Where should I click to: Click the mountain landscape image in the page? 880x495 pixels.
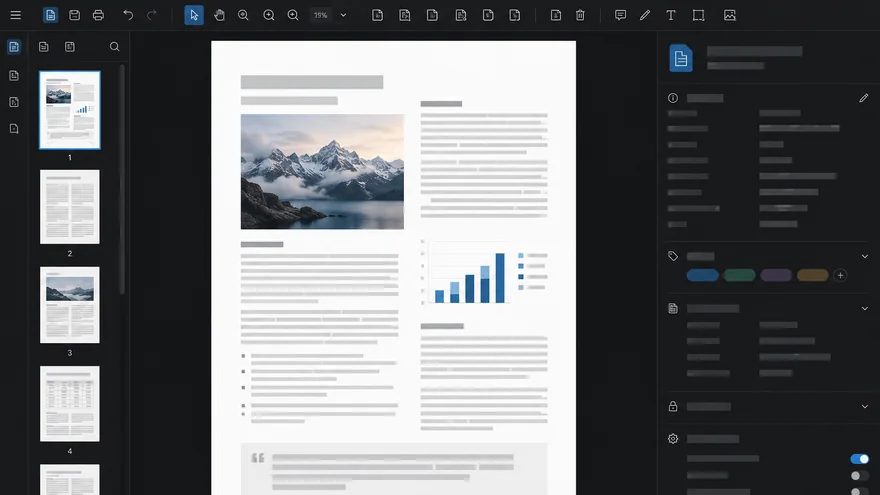pyautogui.click(x=322, y=172)
